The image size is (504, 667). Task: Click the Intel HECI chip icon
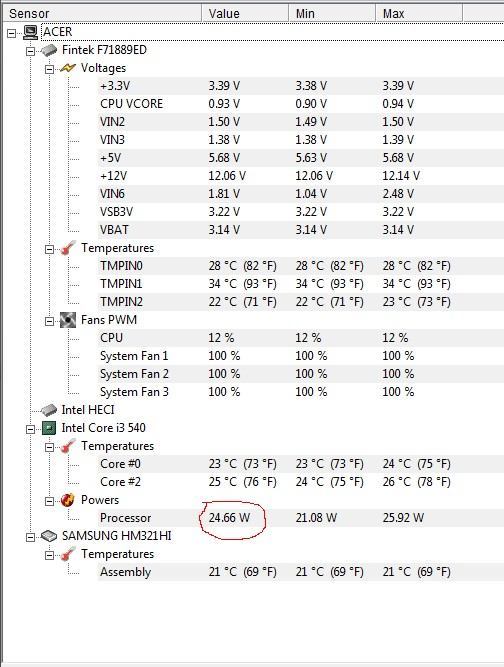coord(49,410)
